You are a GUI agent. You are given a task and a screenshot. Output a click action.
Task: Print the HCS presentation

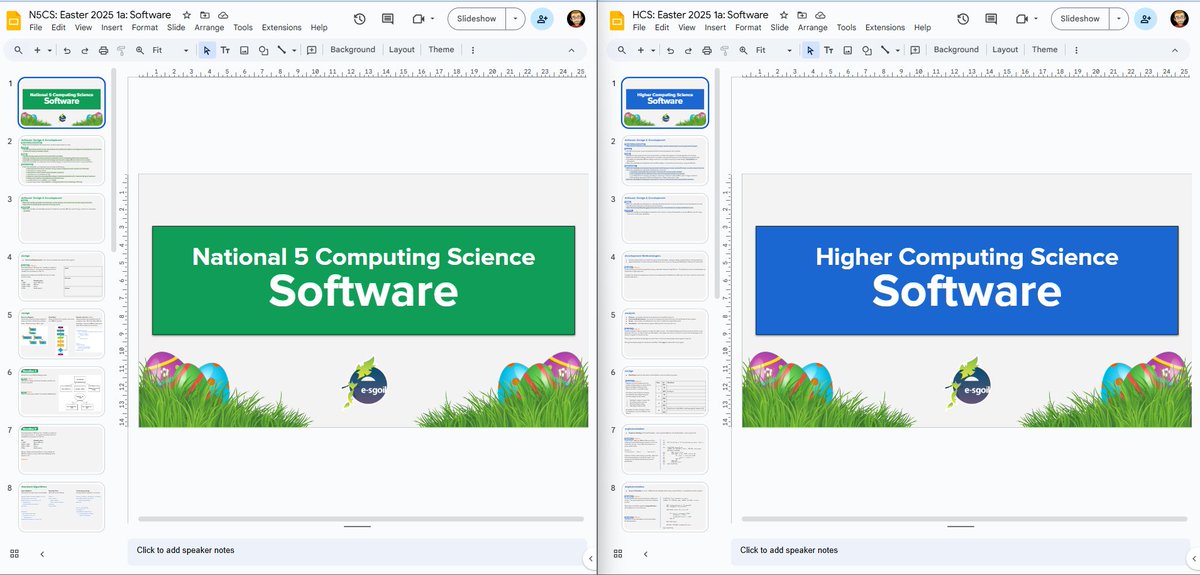(x=708, y=50)
